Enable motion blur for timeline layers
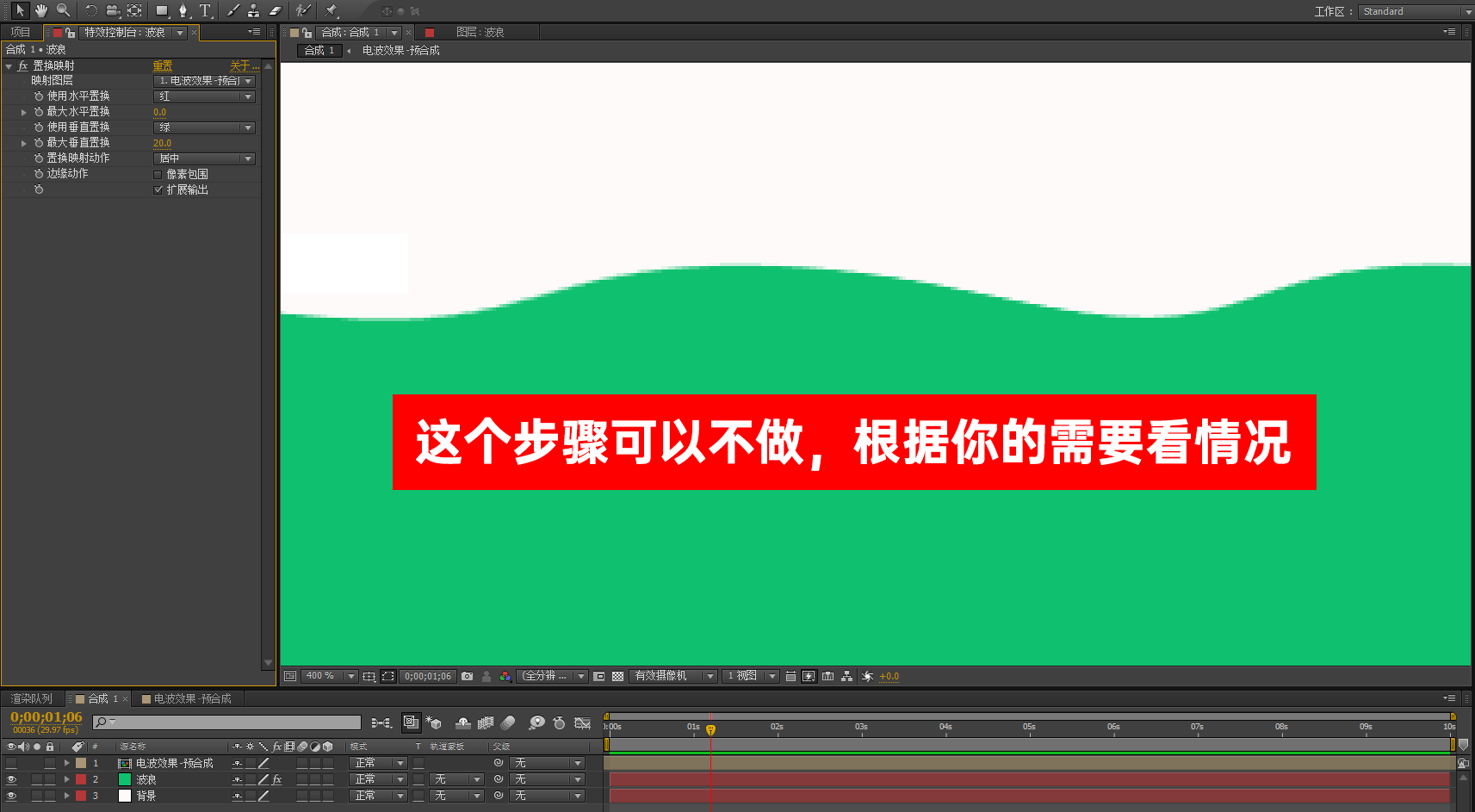The width and height of the screenshot is (1475, 812). tap(508, 723)
